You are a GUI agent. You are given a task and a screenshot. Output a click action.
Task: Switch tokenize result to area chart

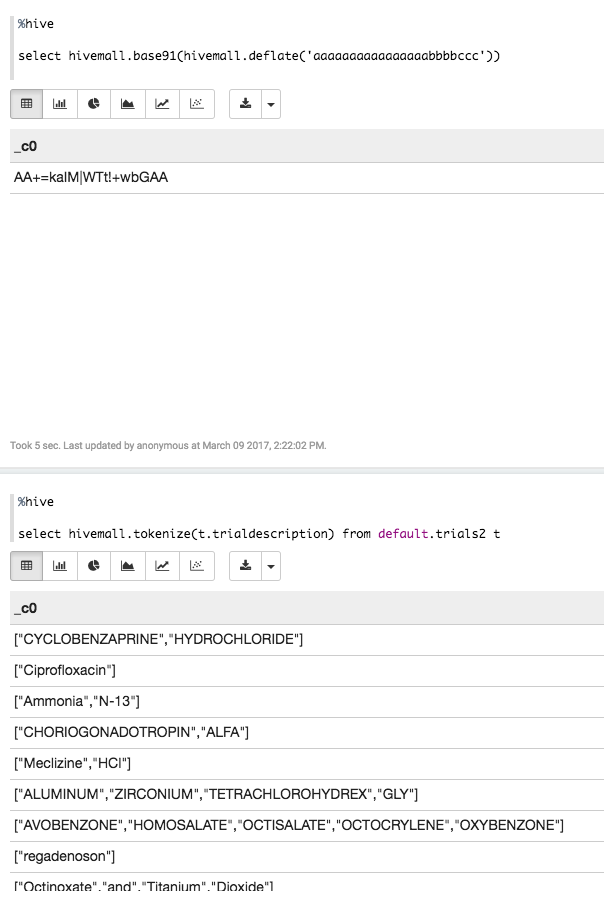click(x=127, y=566)
